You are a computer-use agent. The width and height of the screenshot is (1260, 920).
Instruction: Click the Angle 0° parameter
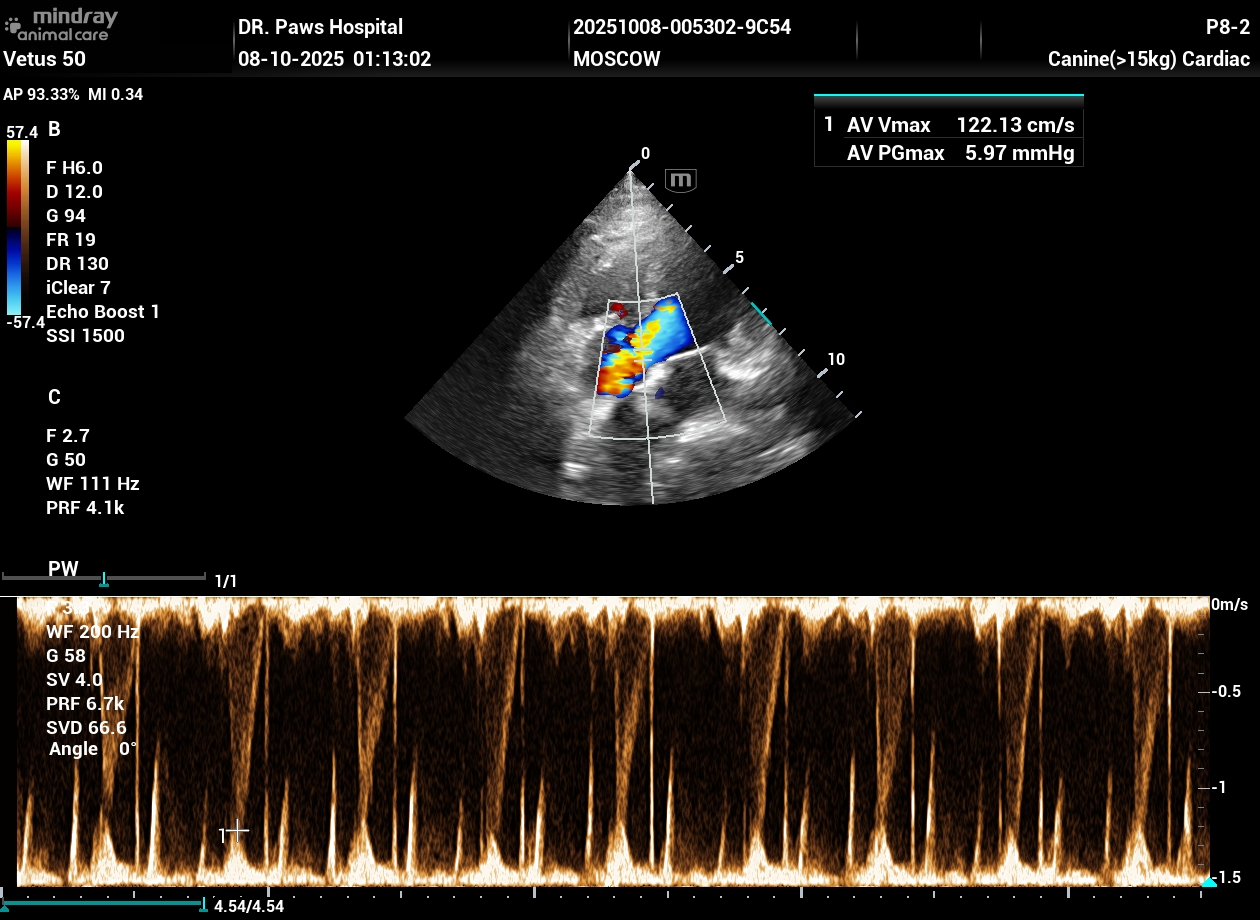93,749
